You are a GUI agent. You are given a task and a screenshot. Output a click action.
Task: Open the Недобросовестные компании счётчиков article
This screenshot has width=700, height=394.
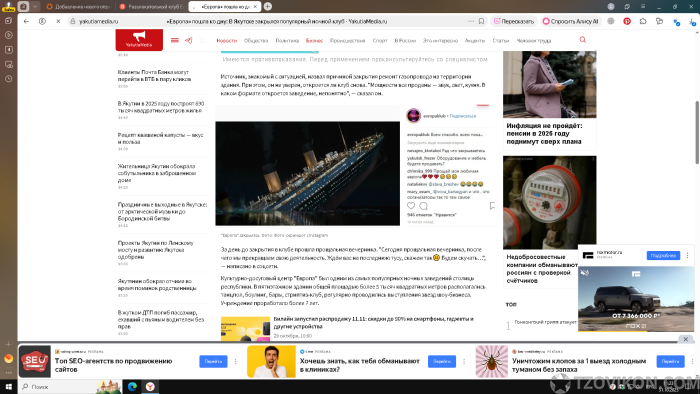[x=542, y=269]
